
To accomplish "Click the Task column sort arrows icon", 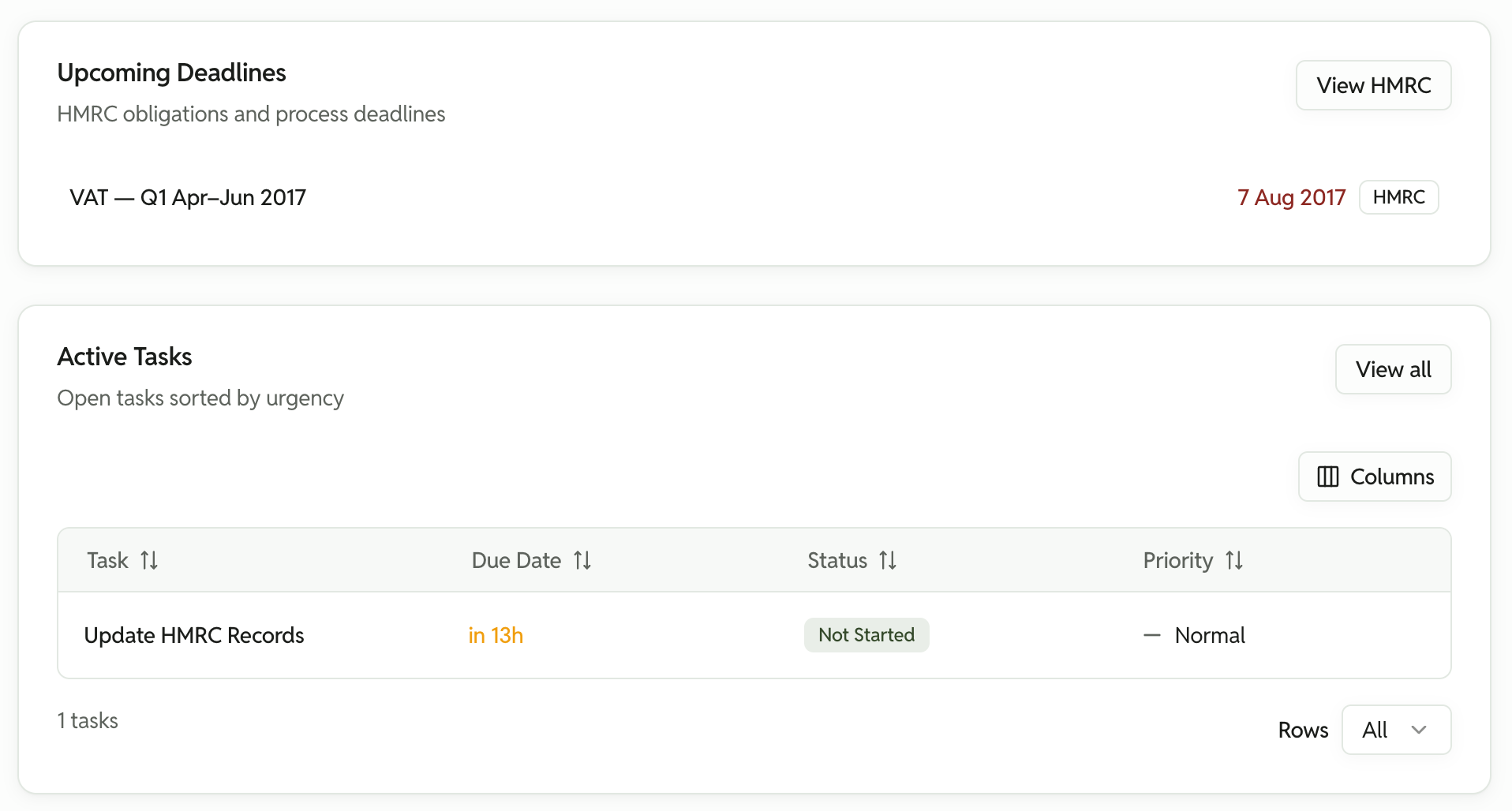I will (x=149, y=560).
